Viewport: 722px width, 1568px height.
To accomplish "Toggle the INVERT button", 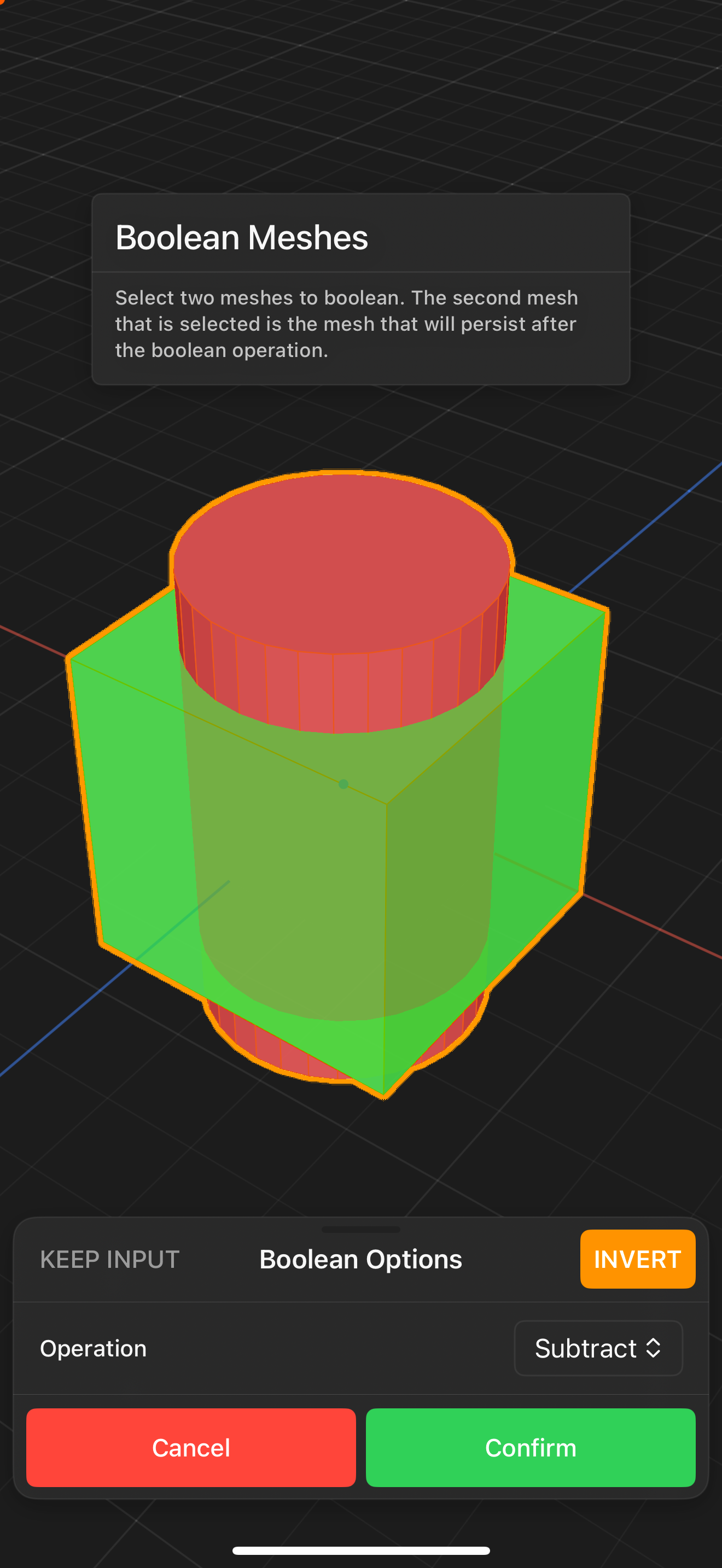I will (x=637, y=1259).
